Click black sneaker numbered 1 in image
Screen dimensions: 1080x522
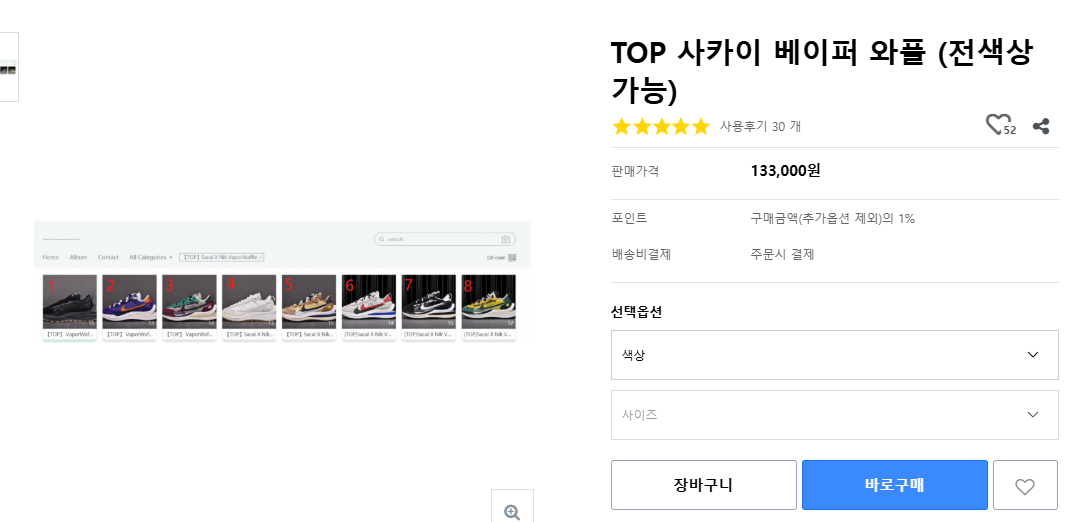pyautogui.click(x=70, y=302)
